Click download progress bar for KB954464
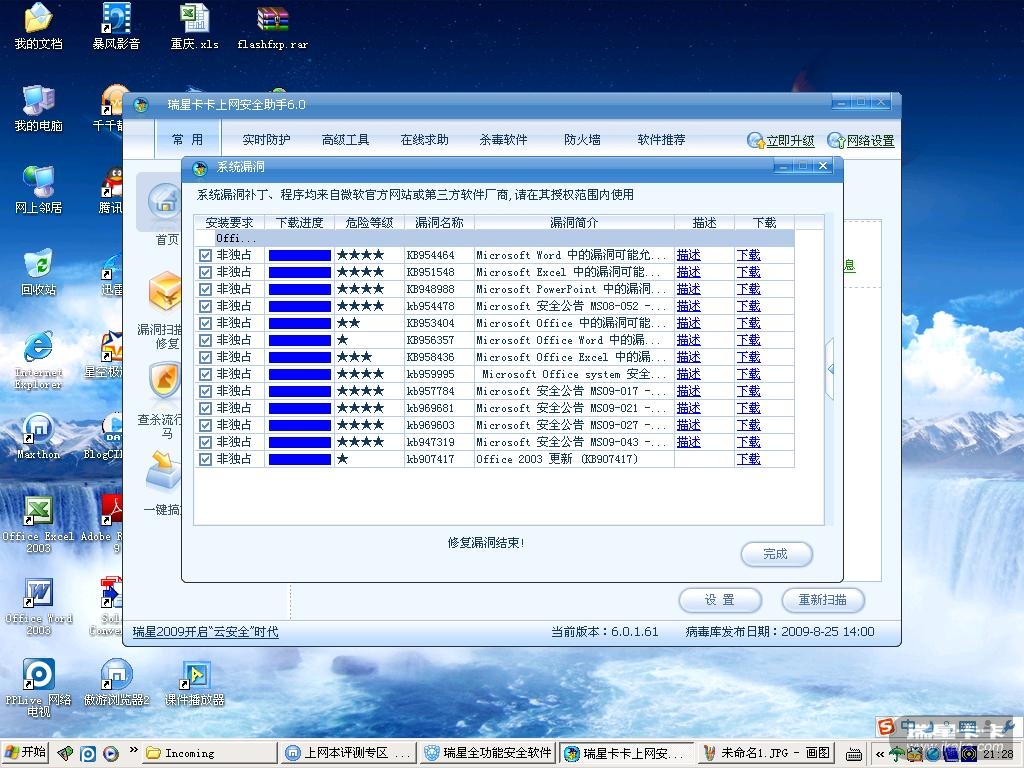The height and width of the screenshot is (768, 1024). 300,255
